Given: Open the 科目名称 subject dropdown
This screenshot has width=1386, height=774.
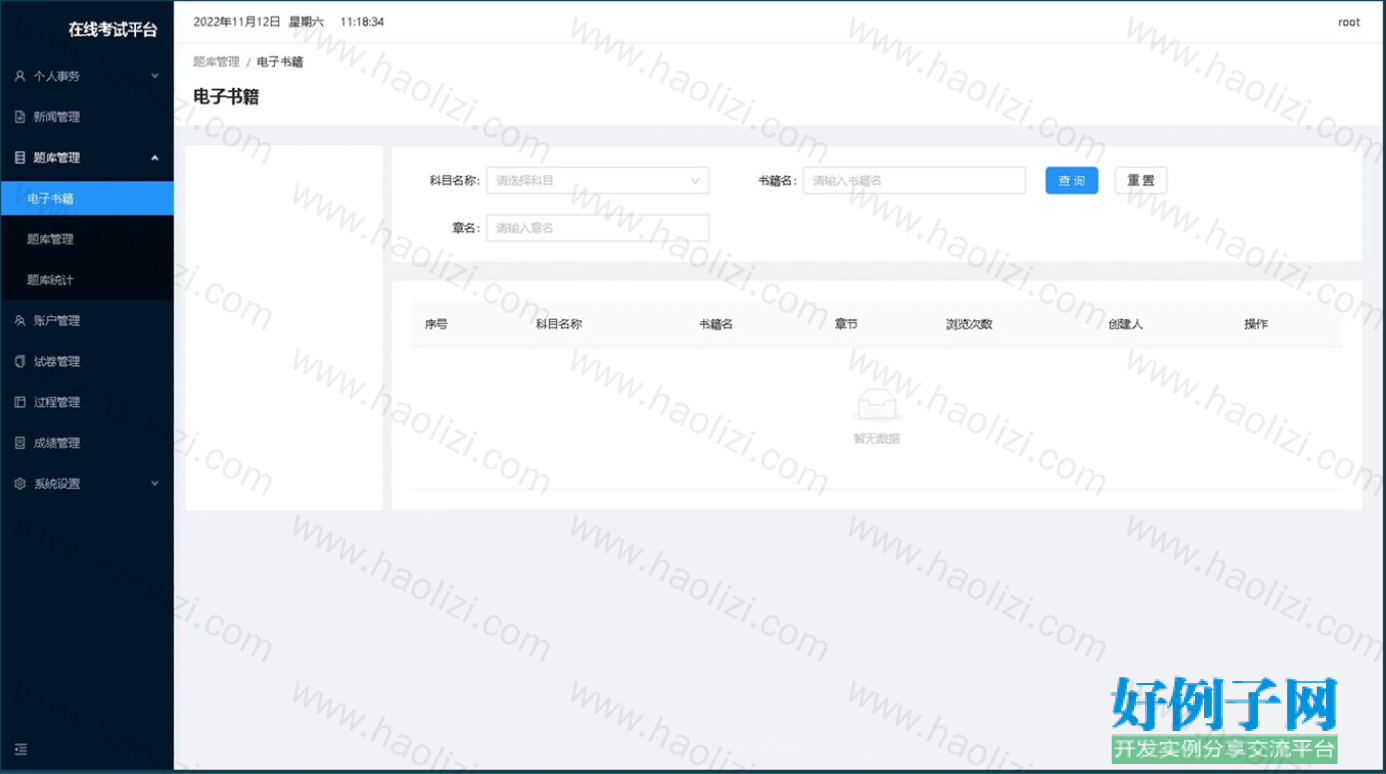Looking at the screenshot, I should pyautogui.click(x=598, y=181).
